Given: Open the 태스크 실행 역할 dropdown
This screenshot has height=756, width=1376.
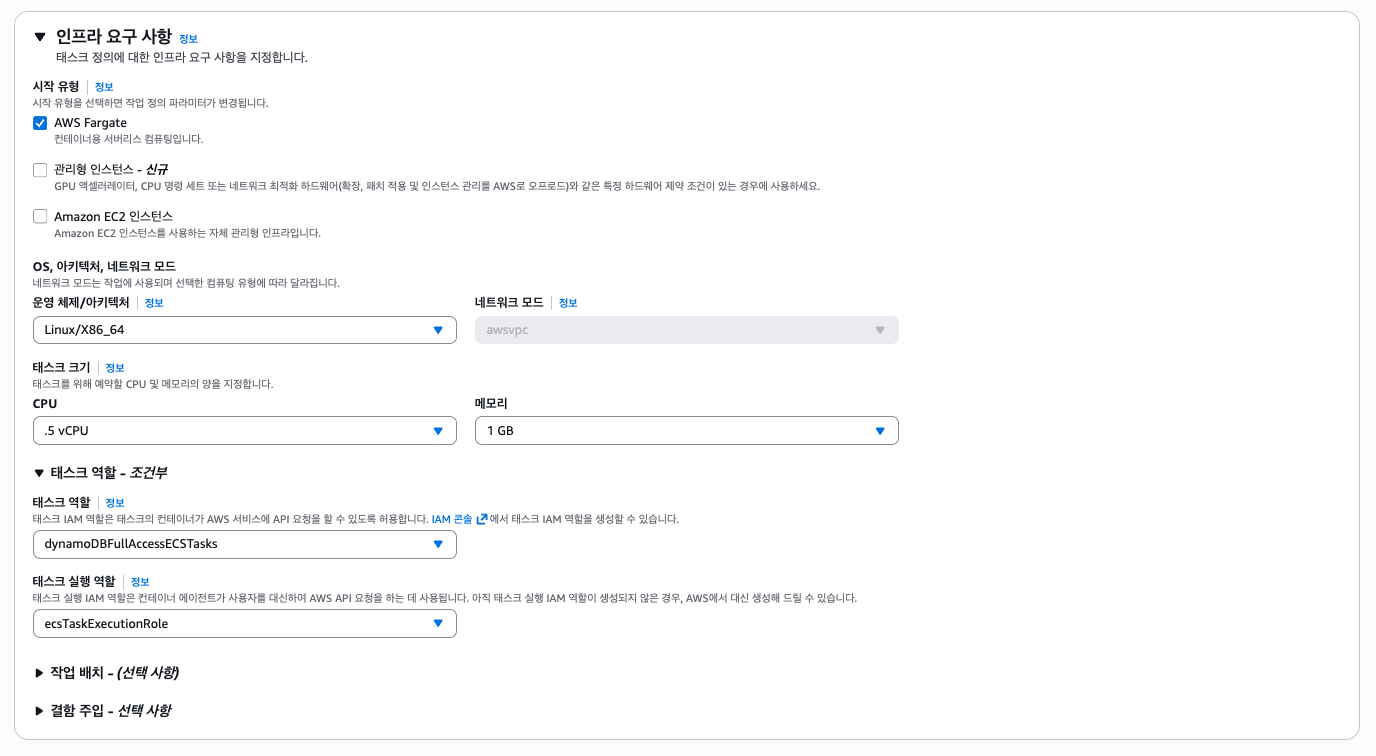Looking at the screenshot, I should pos(244,624).
